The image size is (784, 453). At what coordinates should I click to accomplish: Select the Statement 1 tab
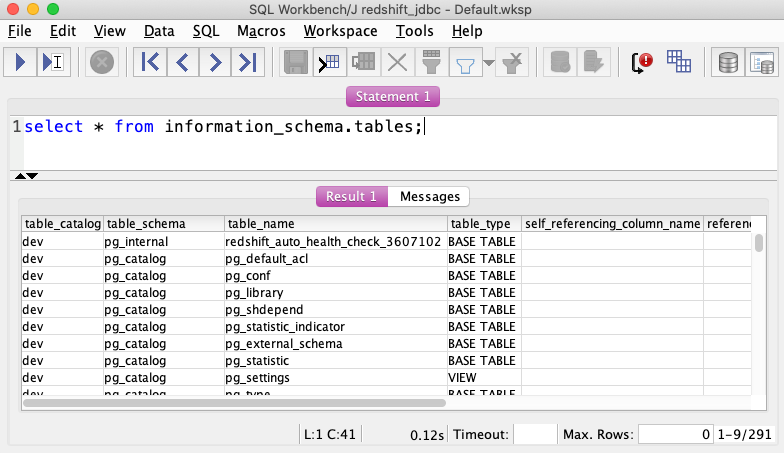[393, 96]
